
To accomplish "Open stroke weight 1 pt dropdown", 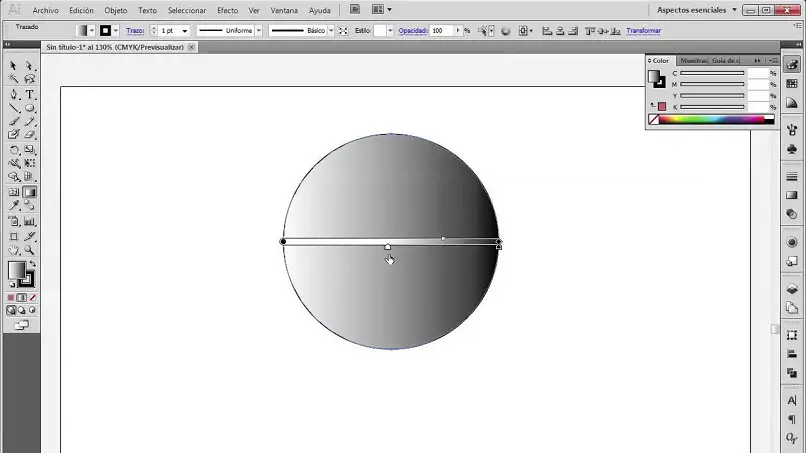I will 185,31.
